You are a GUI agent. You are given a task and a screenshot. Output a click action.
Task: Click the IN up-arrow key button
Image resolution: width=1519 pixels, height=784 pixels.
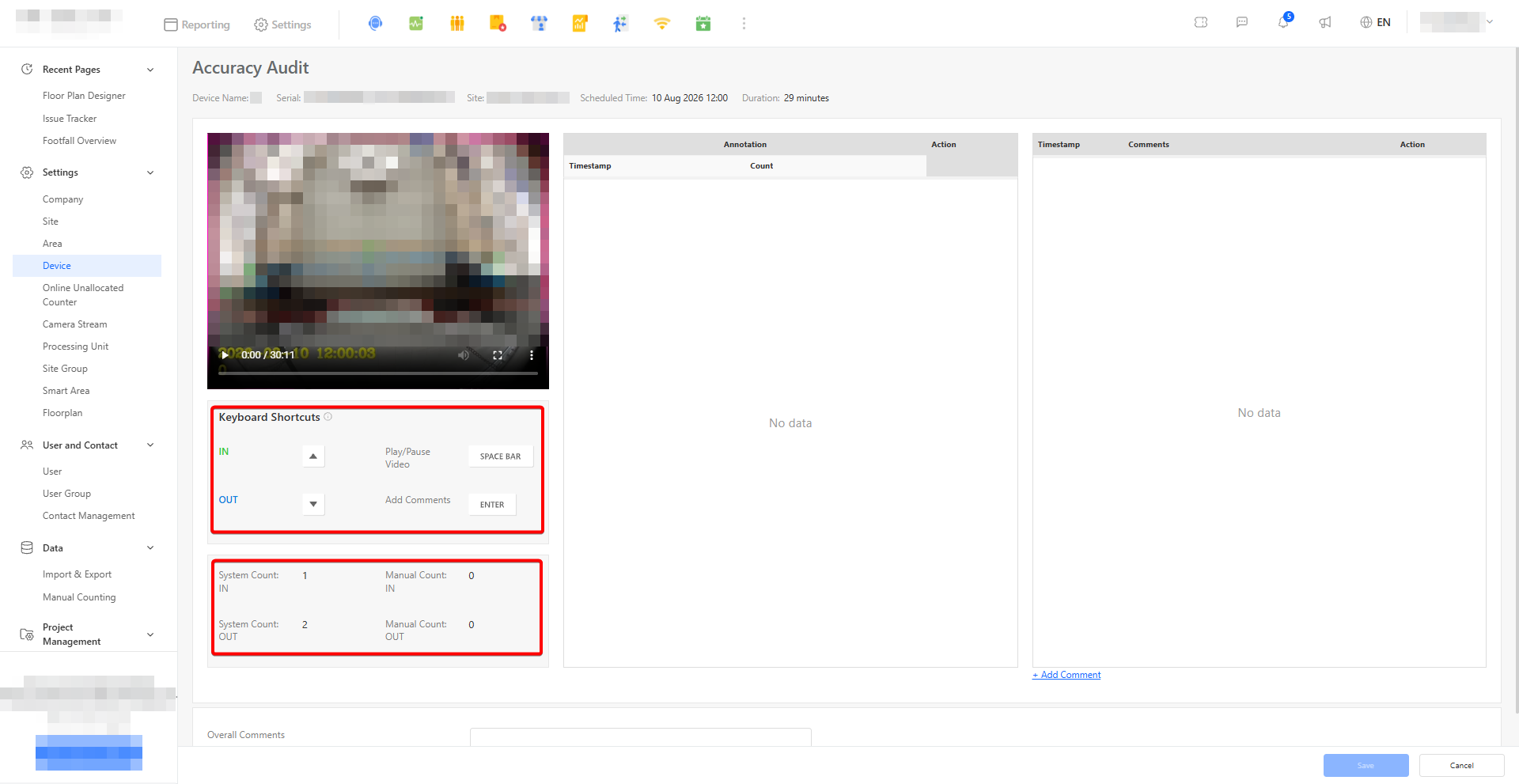313,456
